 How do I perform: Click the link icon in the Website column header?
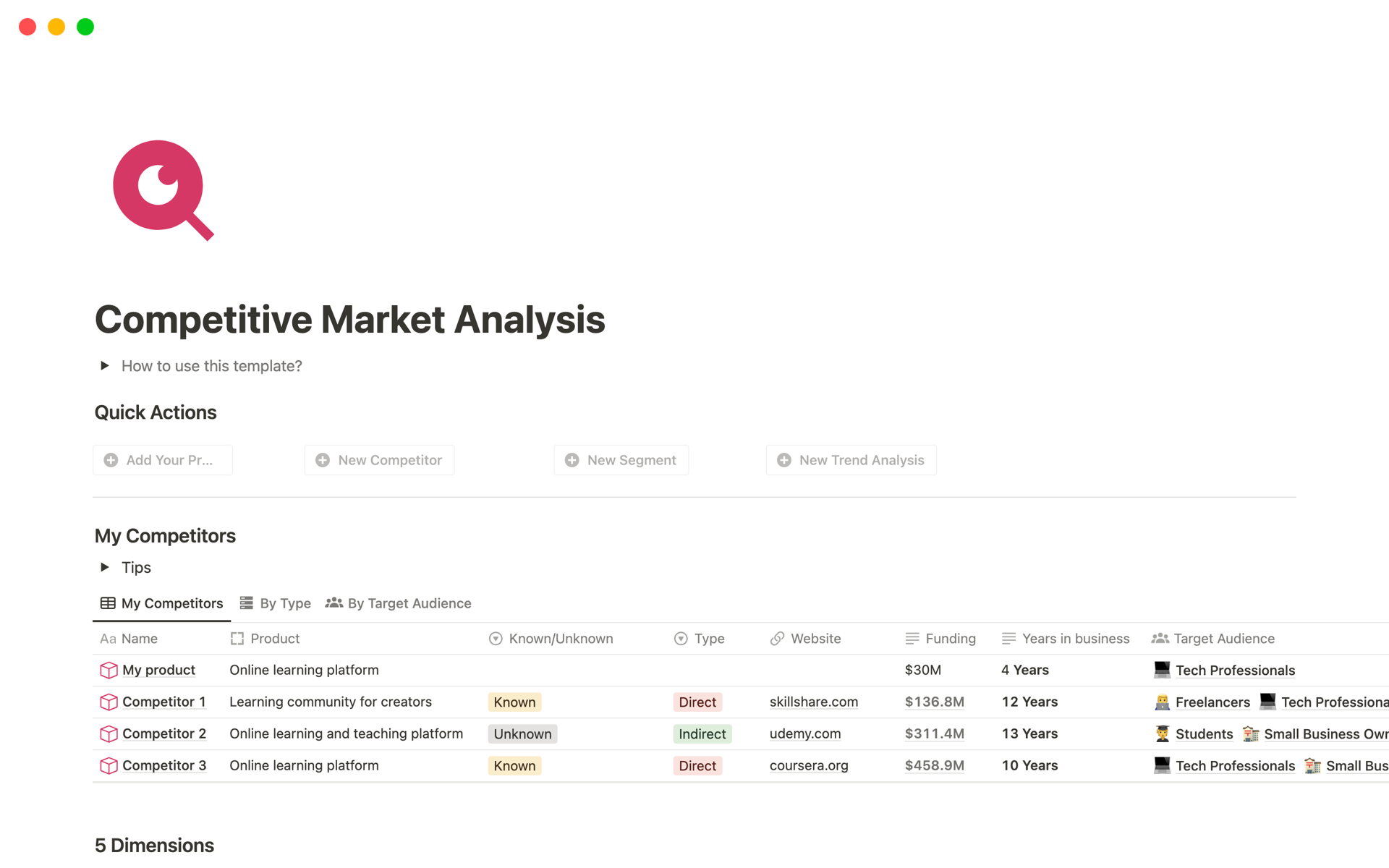778,639
